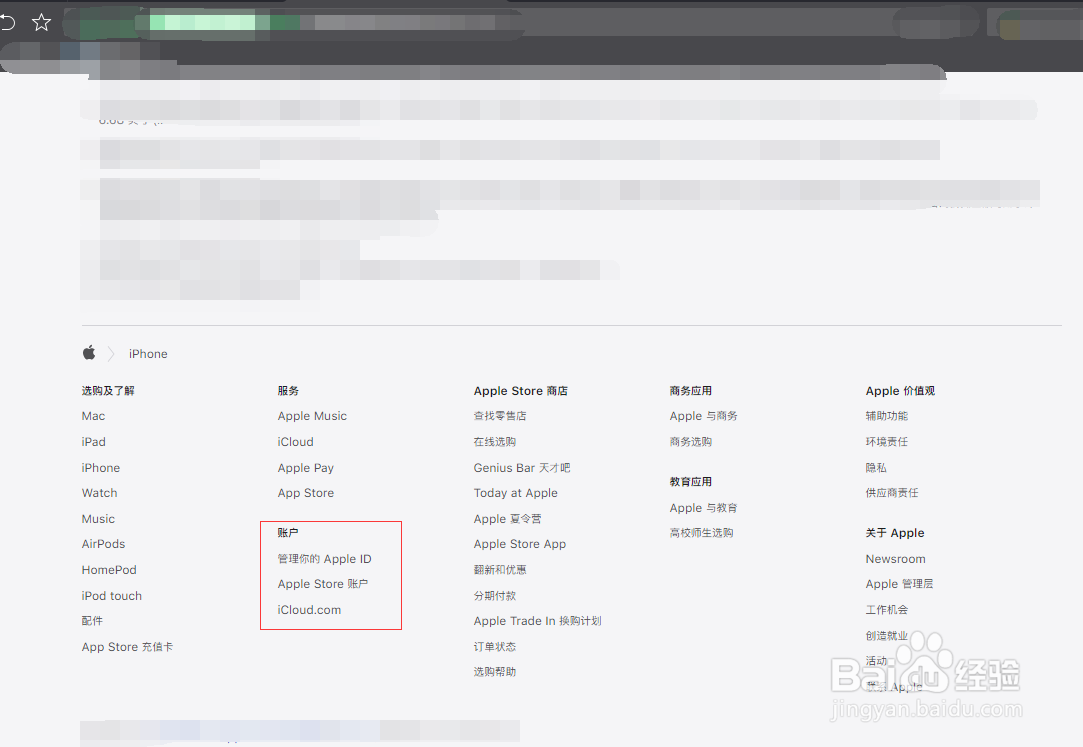Click the Apple 价值观 heading
The width and height of the screenshot is (1083, 747).
[x=900, y=391]
